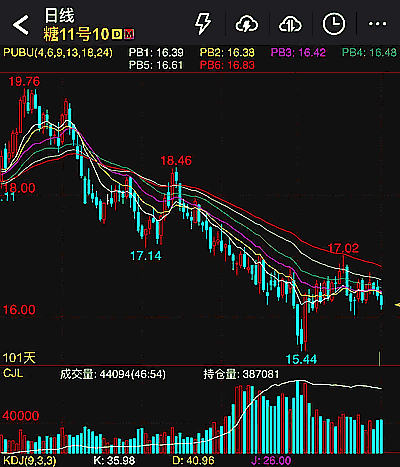Tap the red M badge
The width and height of the screenshot is (400, 467).
click(x=129, y=34)
